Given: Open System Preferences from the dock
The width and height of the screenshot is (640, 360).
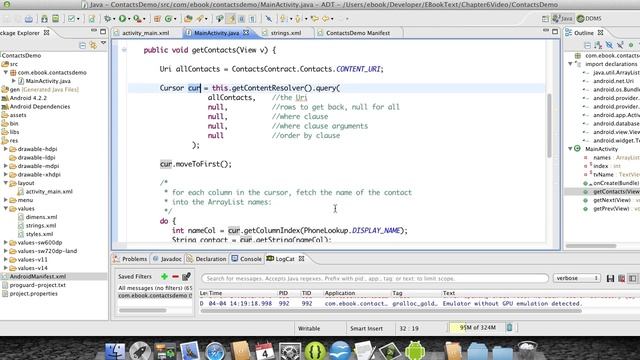Looking at the screenshot, I should (290, 351).
